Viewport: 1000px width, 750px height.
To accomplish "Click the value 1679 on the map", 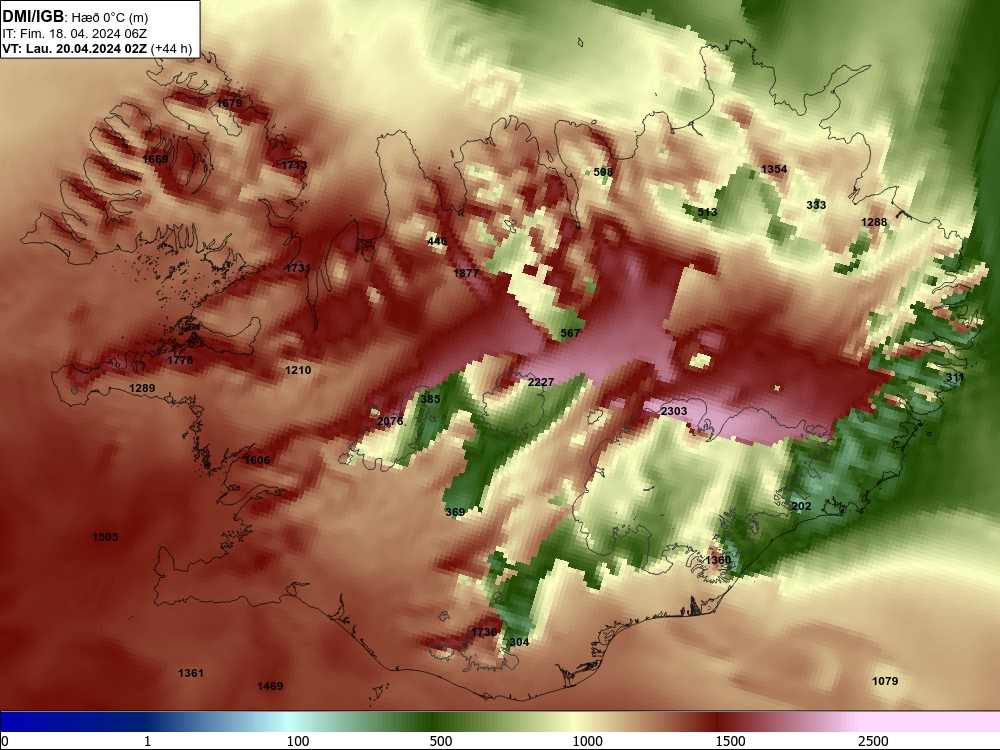I will 230,103.
